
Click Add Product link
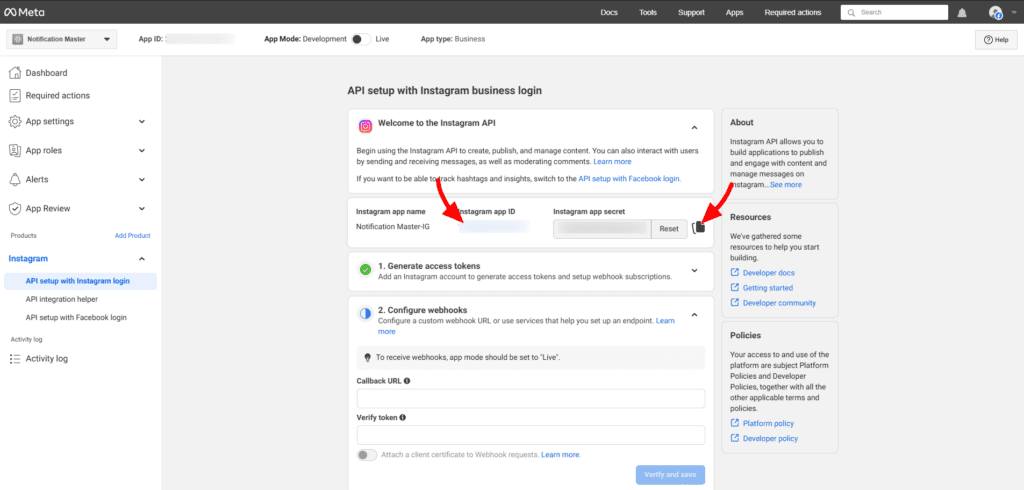pos(133,236)
